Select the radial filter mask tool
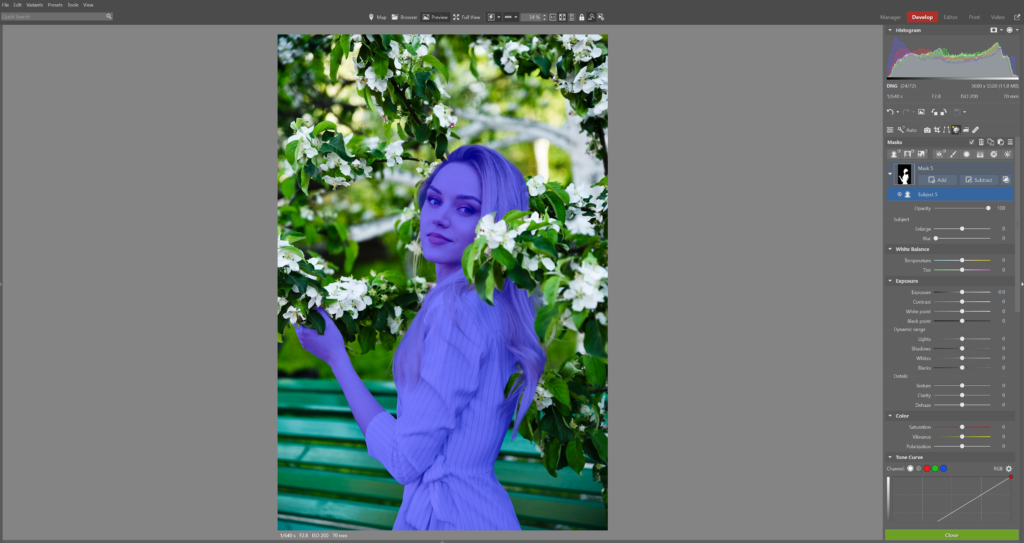 [967, 154]
